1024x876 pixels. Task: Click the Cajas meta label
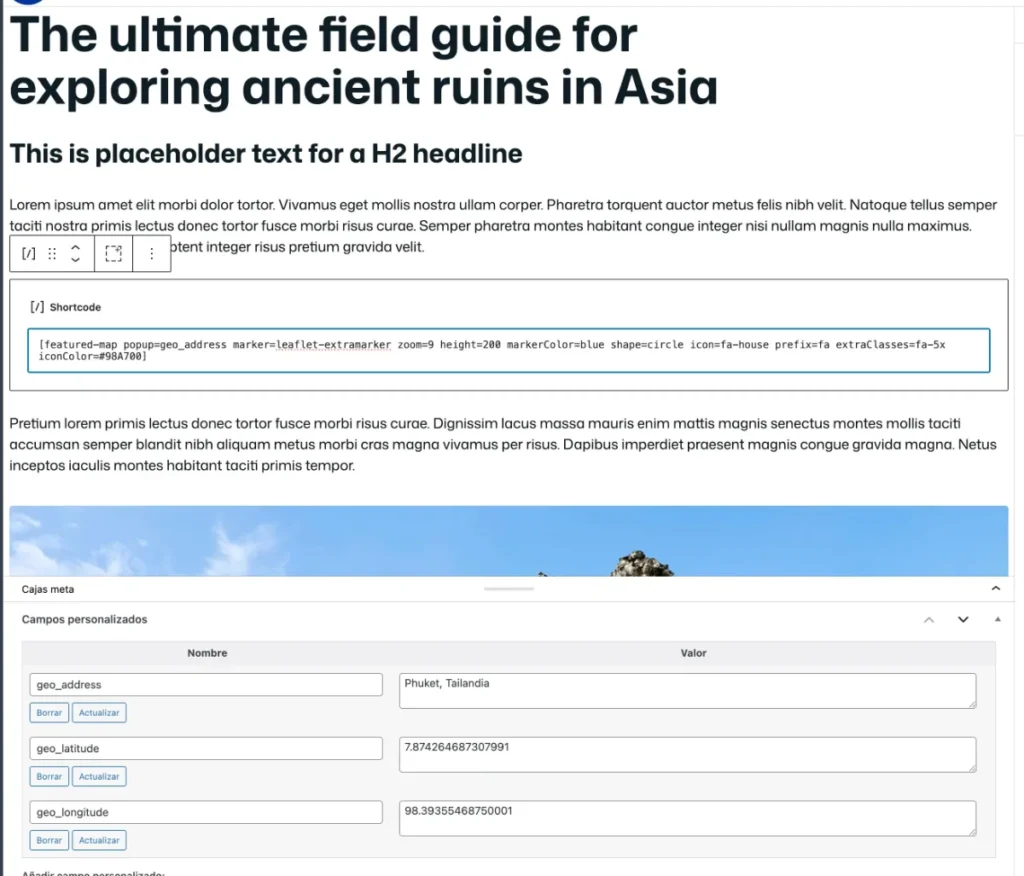click(48, 589)
